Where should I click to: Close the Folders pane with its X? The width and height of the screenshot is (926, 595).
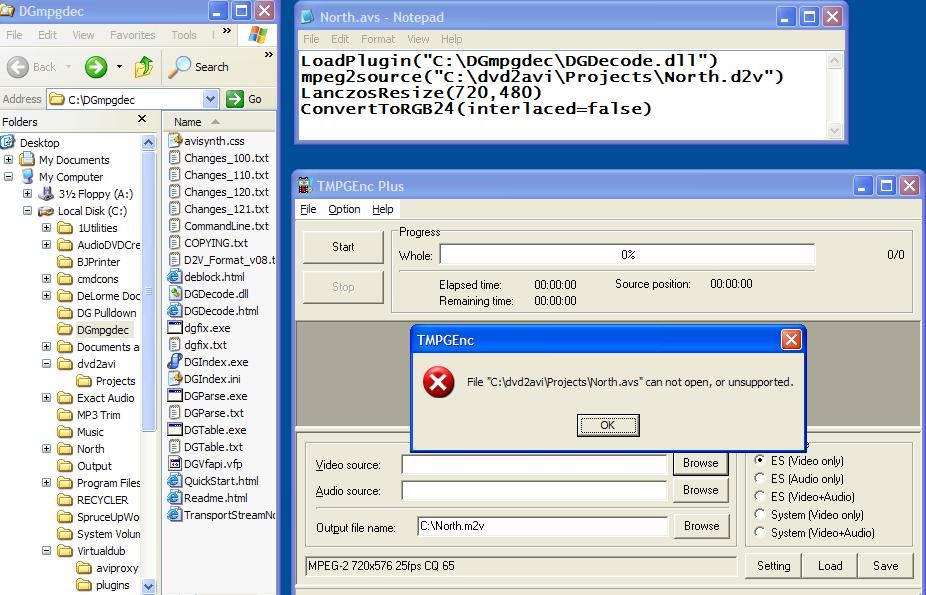click(142, 119)
